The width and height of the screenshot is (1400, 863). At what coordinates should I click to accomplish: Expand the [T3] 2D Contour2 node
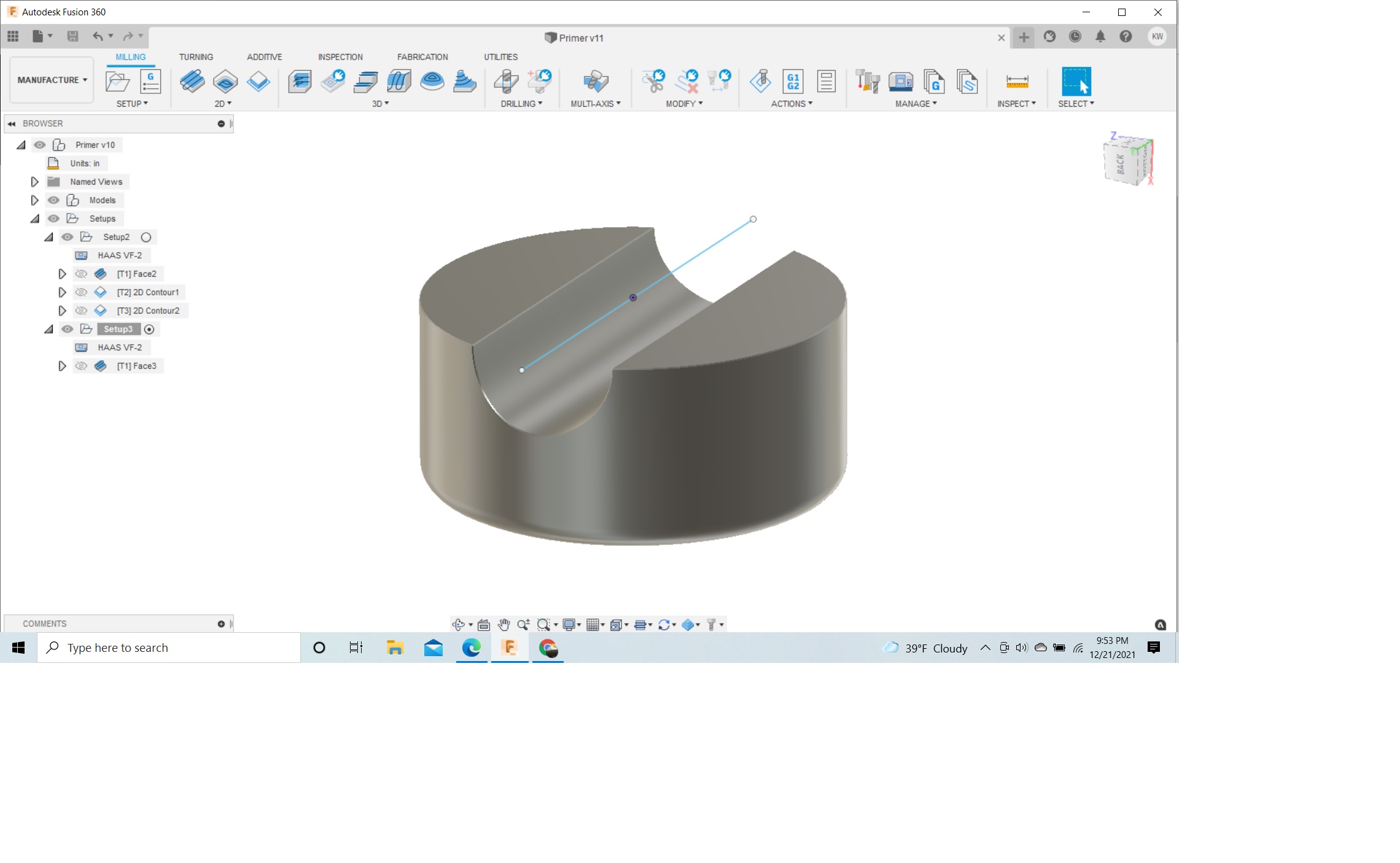[62, 311]
